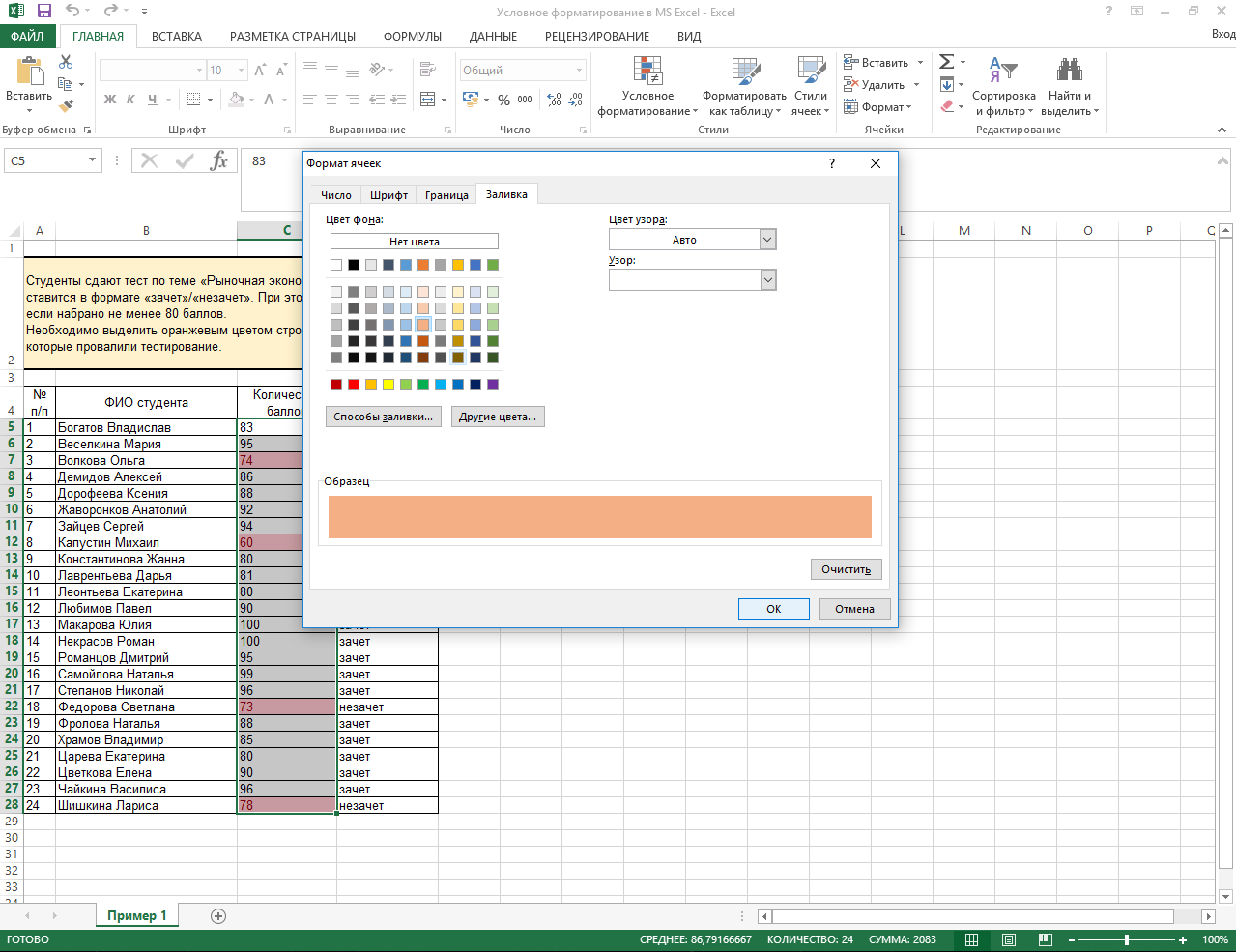Click the AutoSum sigma icon
Viewport: 1236px width, 952px height.
(946, 62)
